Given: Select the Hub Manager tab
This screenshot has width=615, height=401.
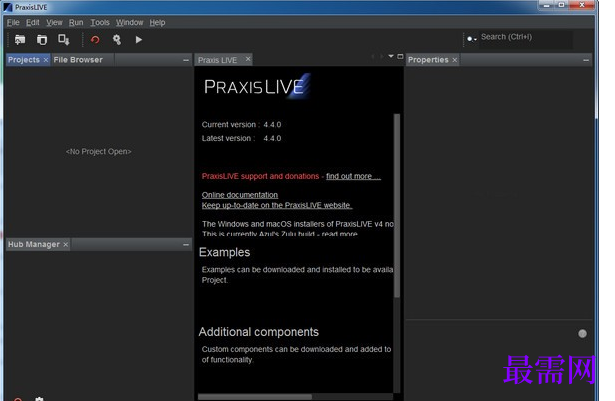Looking at the screenshot, I should (34, 244).
